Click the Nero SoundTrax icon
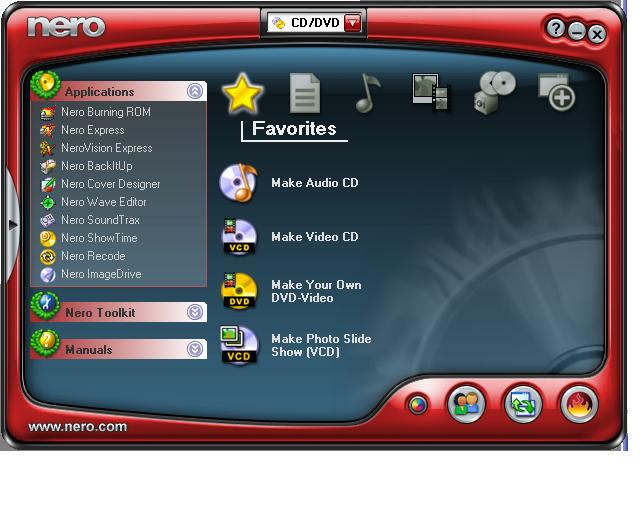This screenshot has width=640, height=512. [48, 220]
